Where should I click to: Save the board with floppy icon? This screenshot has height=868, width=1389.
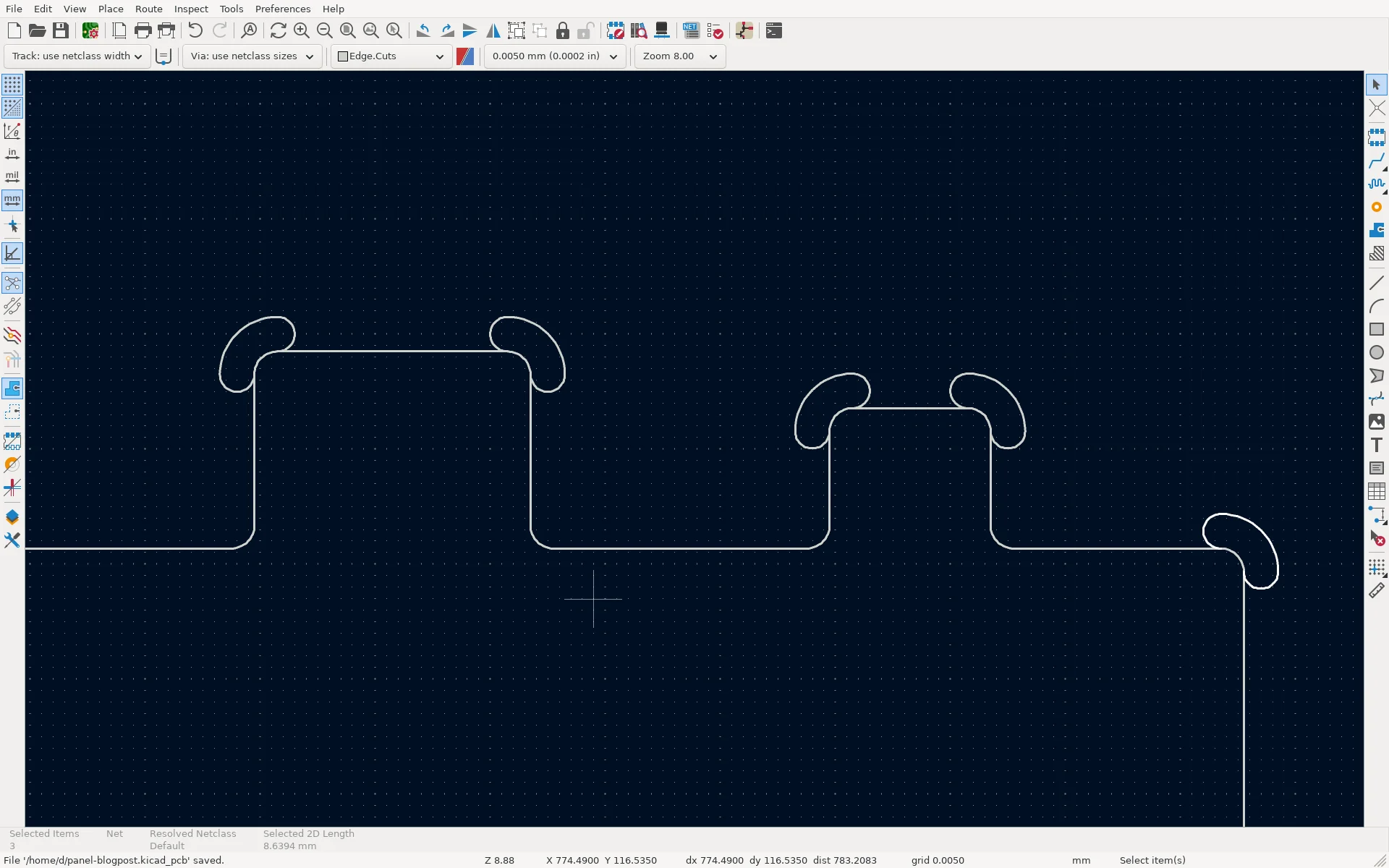[61, 30]
